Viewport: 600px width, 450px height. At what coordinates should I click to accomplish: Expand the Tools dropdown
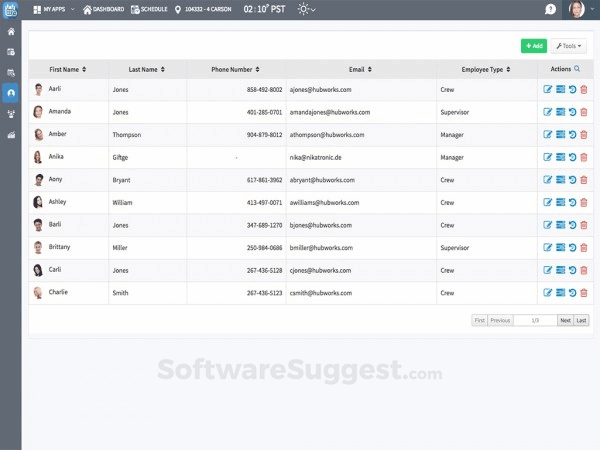(x=569, y=46)
